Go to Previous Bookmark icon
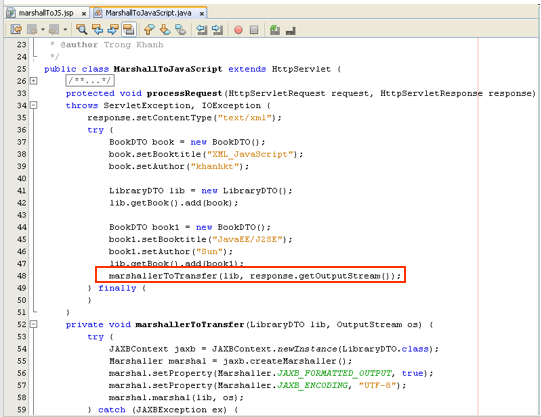Screen dimensions: 541x417 pos(149,30)
